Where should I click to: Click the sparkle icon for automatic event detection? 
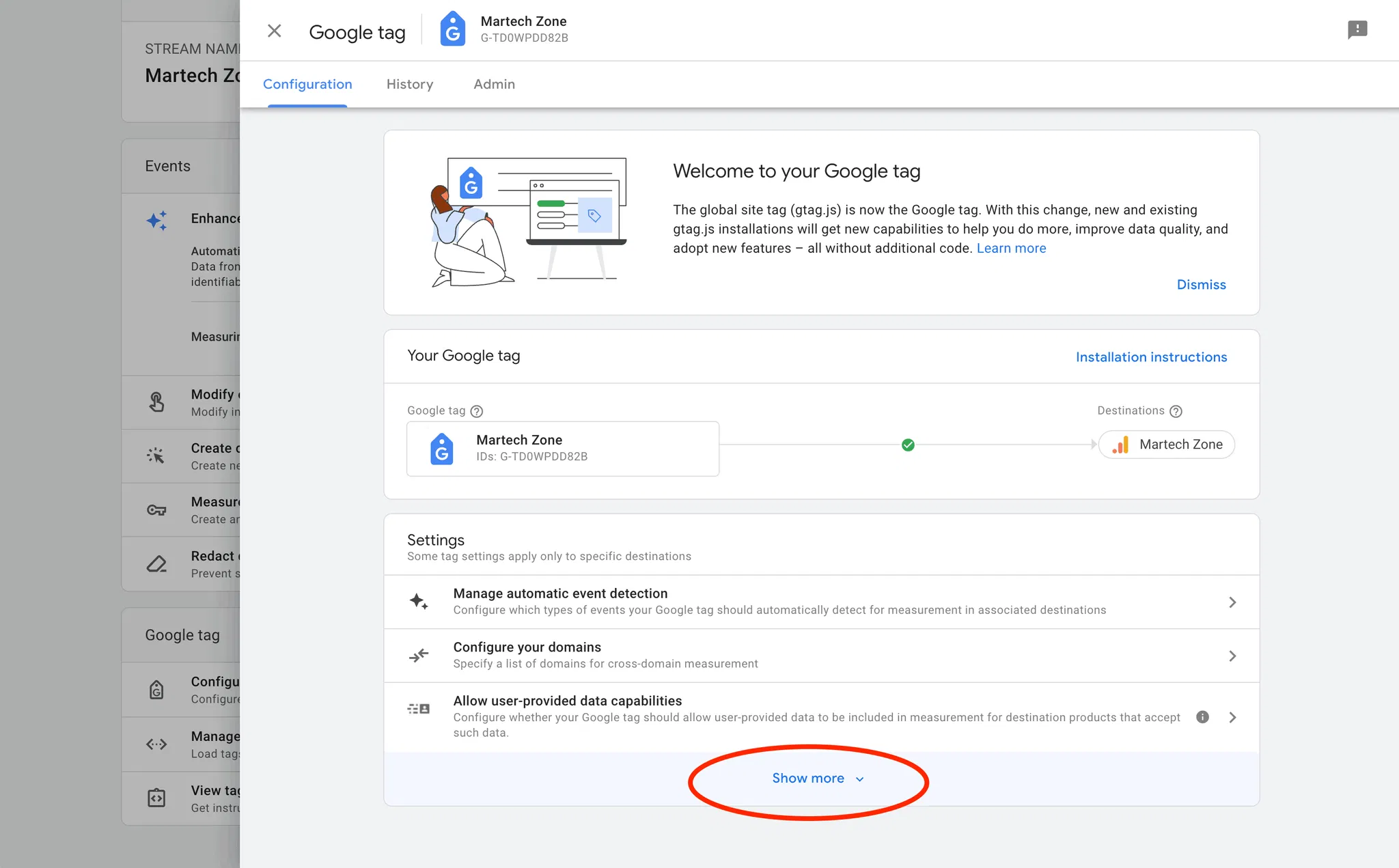tap(419, 602)
